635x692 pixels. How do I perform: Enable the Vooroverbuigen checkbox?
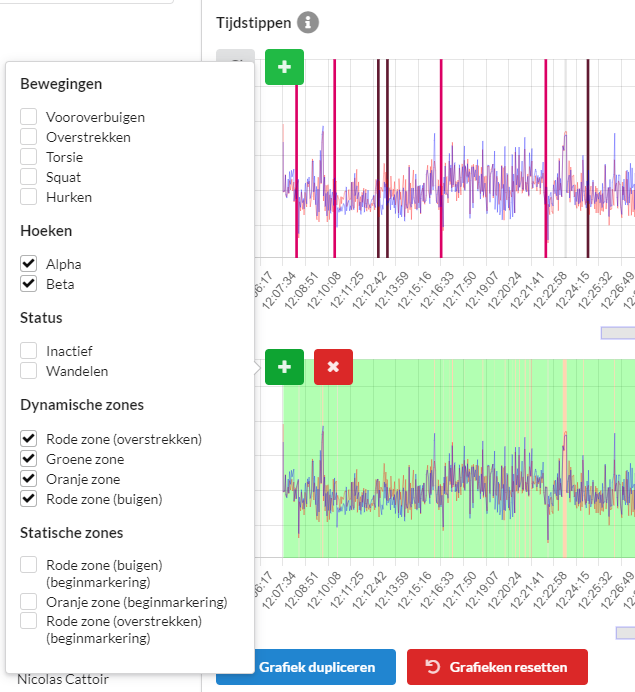tap(29, 117)
